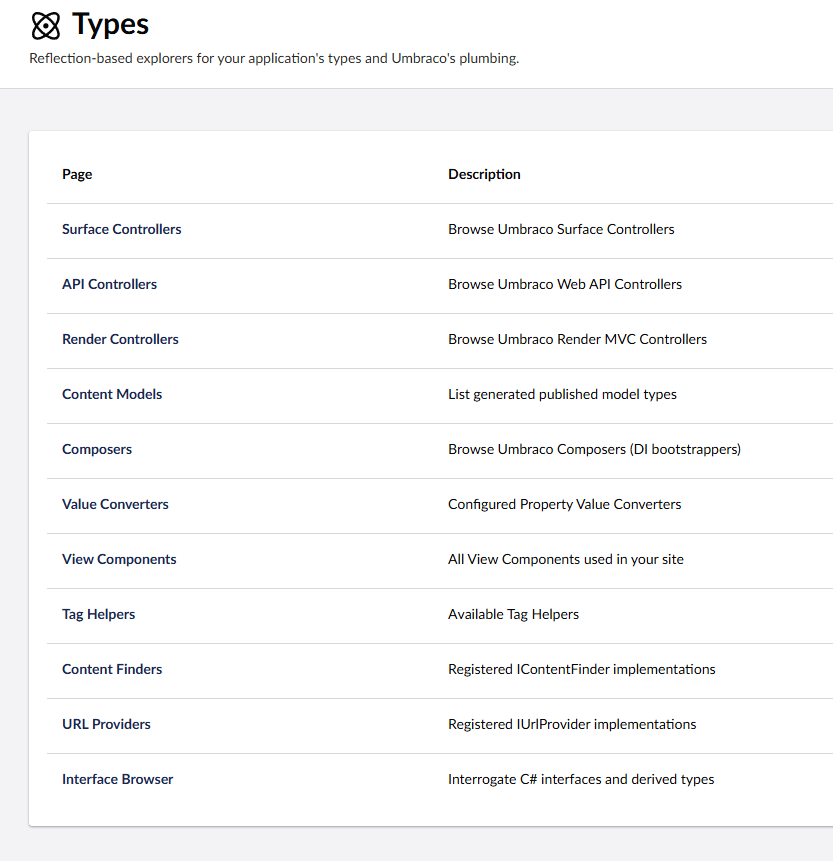Click 'List generated published model types' text

pos(562,394)
